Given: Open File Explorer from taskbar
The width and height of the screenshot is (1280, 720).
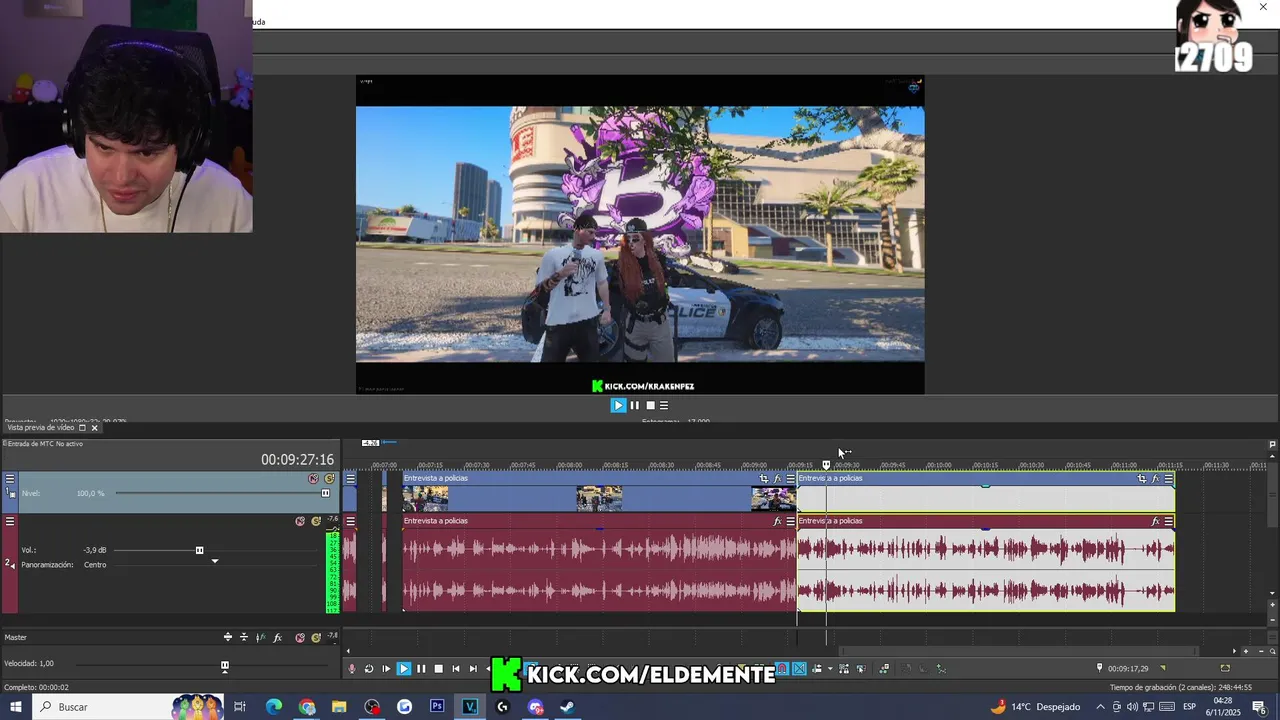Looking at the screenshot, I should (x=339, y=707).
